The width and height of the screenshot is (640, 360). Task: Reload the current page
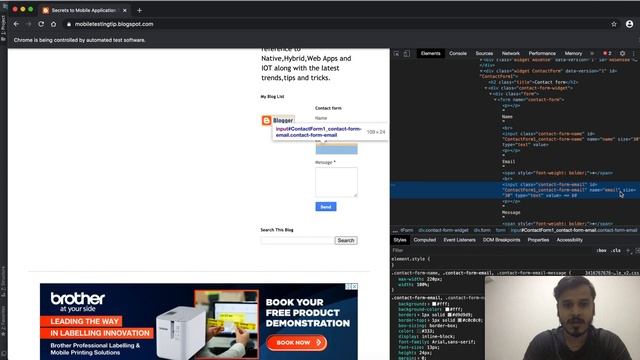click(x=41, y=24)
